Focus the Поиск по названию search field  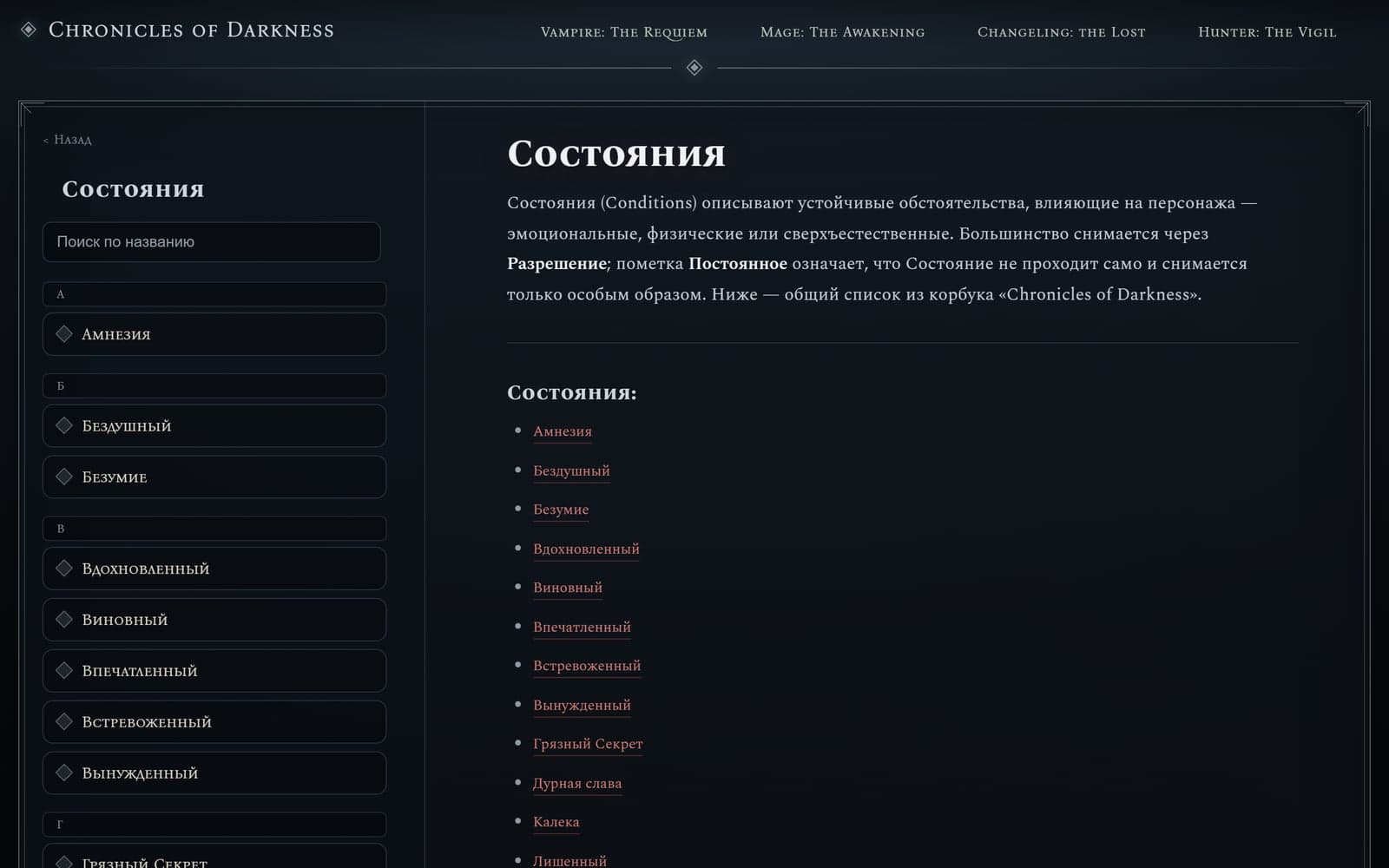click(212, 242)
